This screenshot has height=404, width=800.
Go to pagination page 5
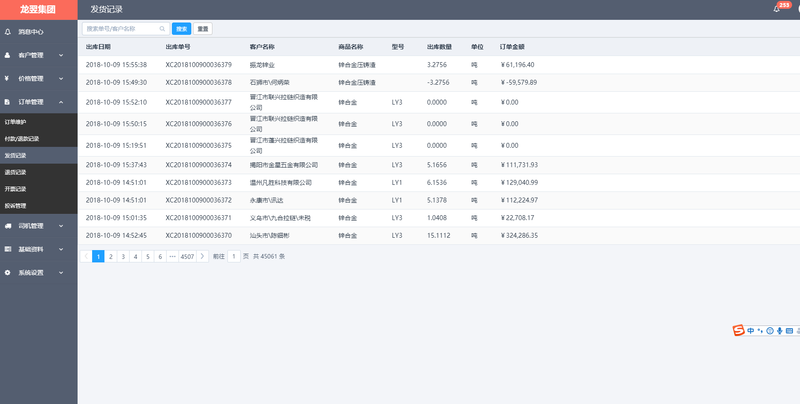click(147, 257)
